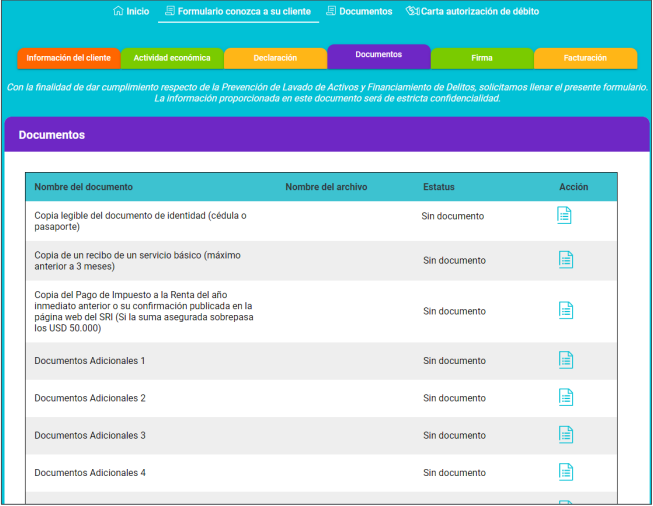The width and height of the screenshot is (653, 506).
Task: Switch to Información del cliente tab
Action: 69,58
